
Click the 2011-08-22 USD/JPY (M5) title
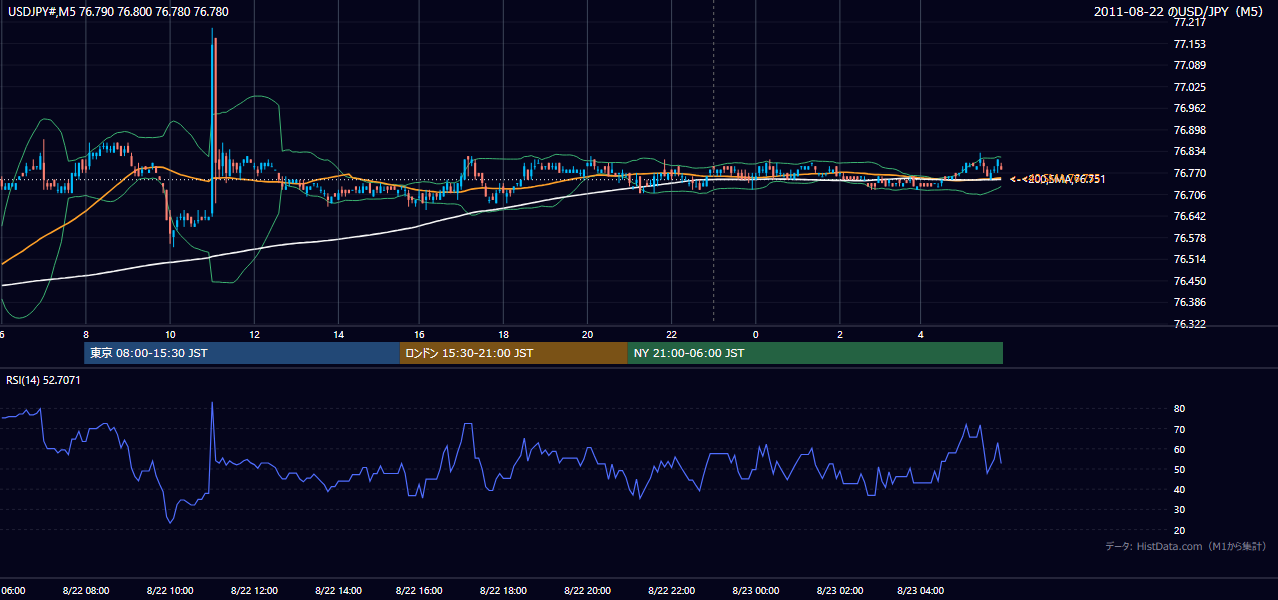click(x=1180, y=12)
